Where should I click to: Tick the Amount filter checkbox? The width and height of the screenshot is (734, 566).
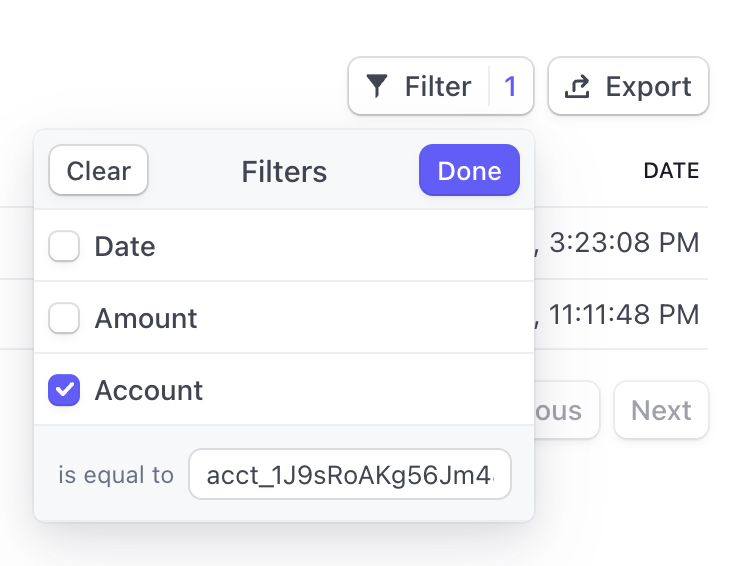64,318
